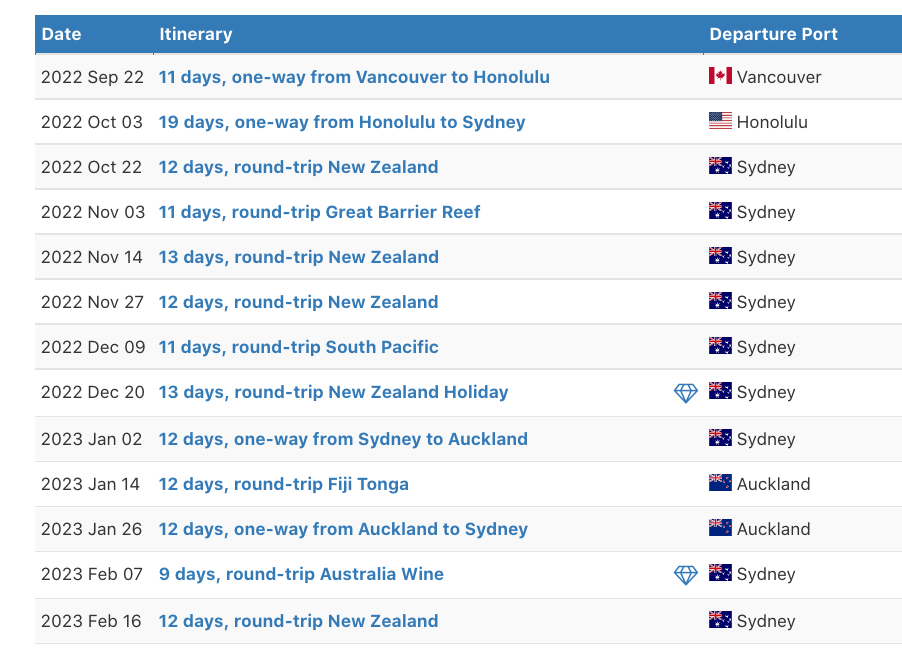Screen dimensions: 902x650
Task: Sort table by Departure Port header
Action: pyautogui.click(x=773, y=34)
